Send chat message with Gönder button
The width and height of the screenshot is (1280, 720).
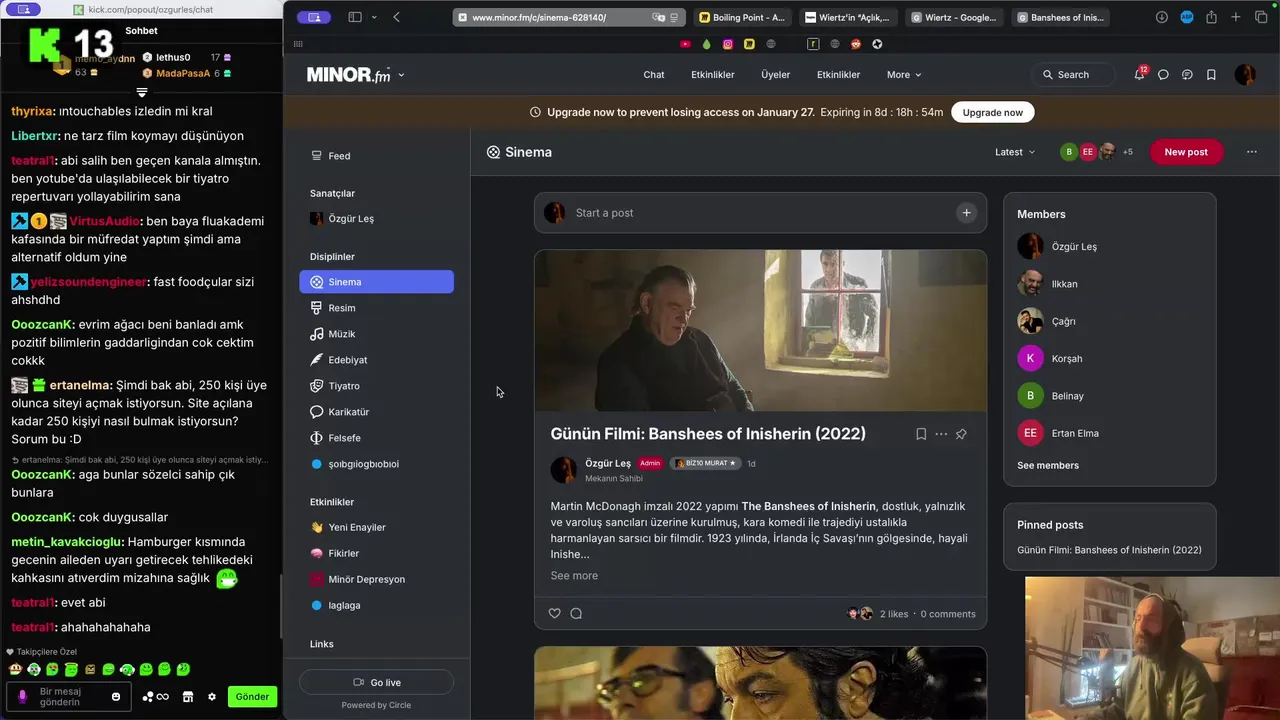coord(252,697)
